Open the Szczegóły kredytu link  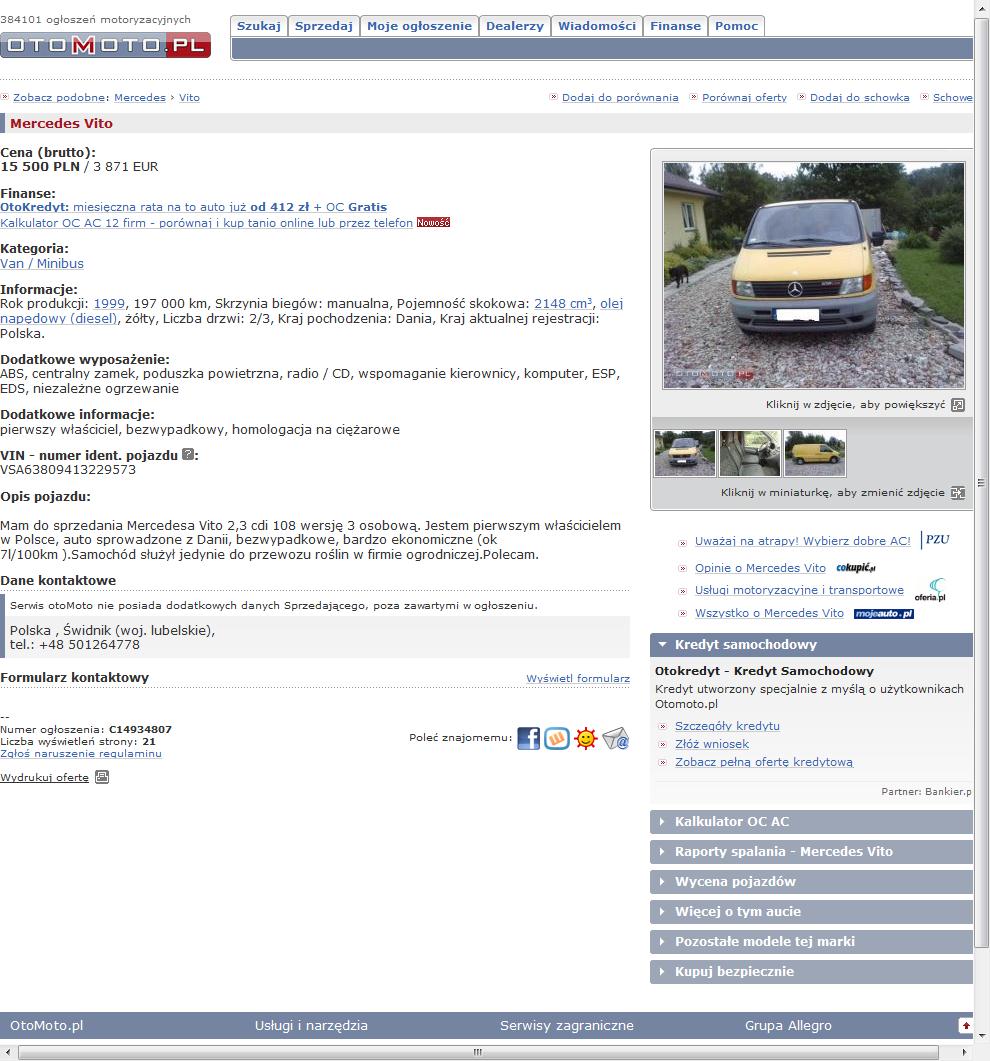pos(727,726)
